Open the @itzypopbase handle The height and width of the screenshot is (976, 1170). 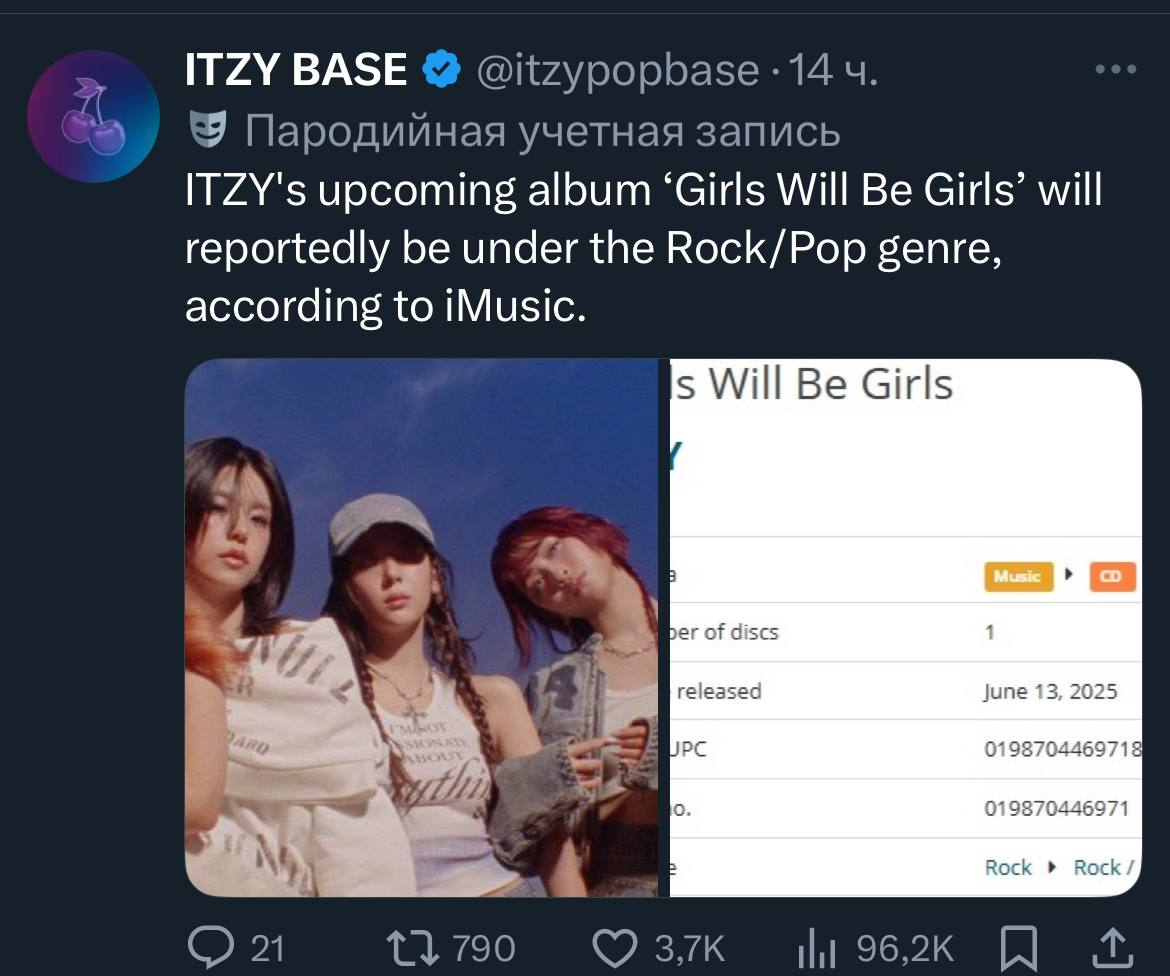(x=617, y=70)
